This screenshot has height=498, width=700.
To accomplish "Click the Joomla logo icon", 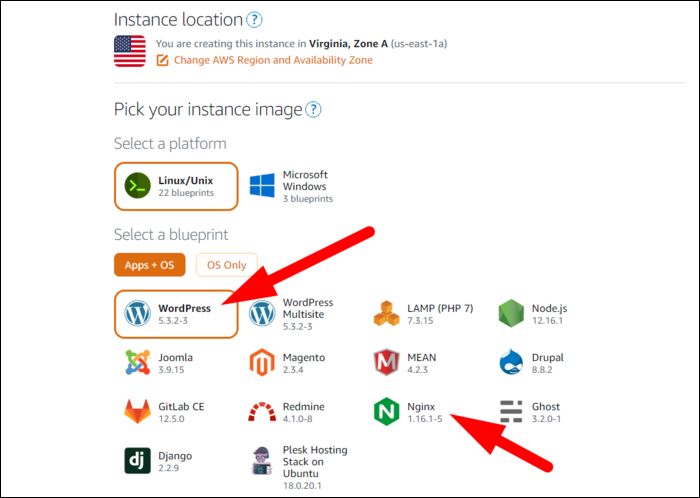I will point(138,362).
